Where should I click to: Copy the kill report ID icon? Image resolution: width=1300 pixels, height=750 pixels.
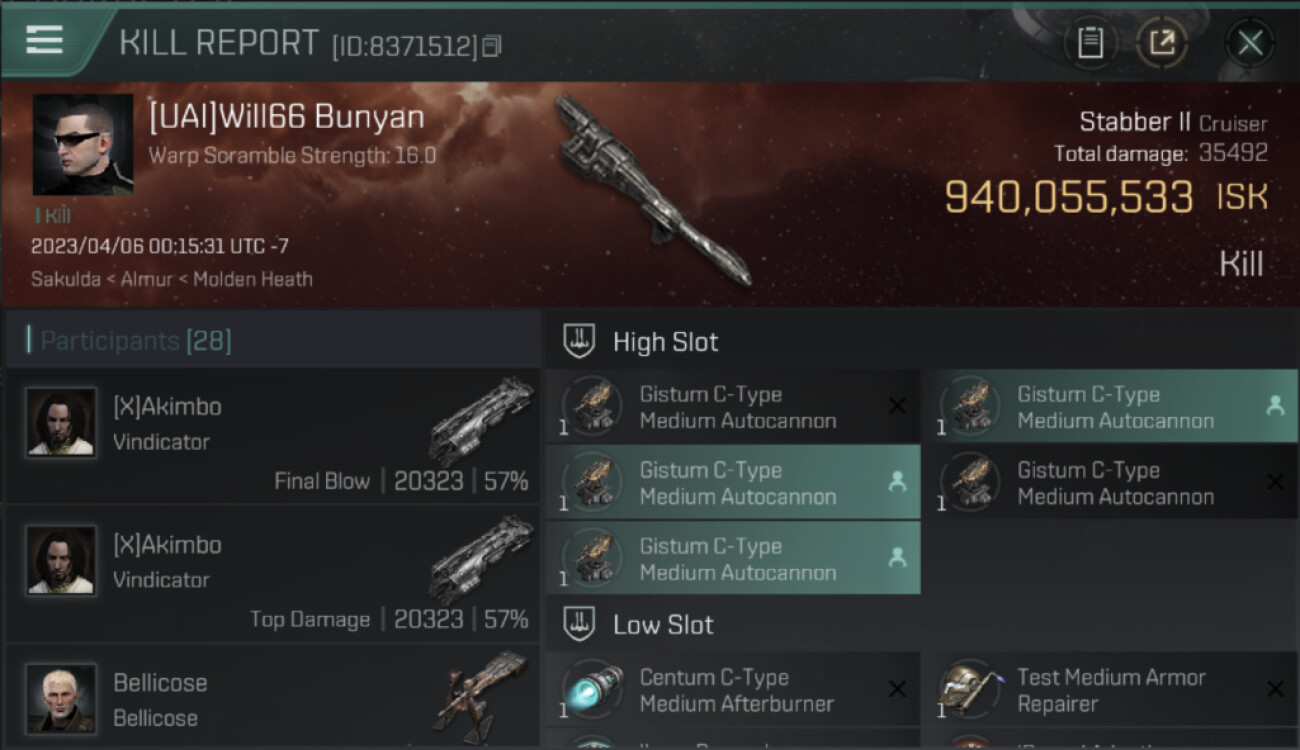coord(491,46)
